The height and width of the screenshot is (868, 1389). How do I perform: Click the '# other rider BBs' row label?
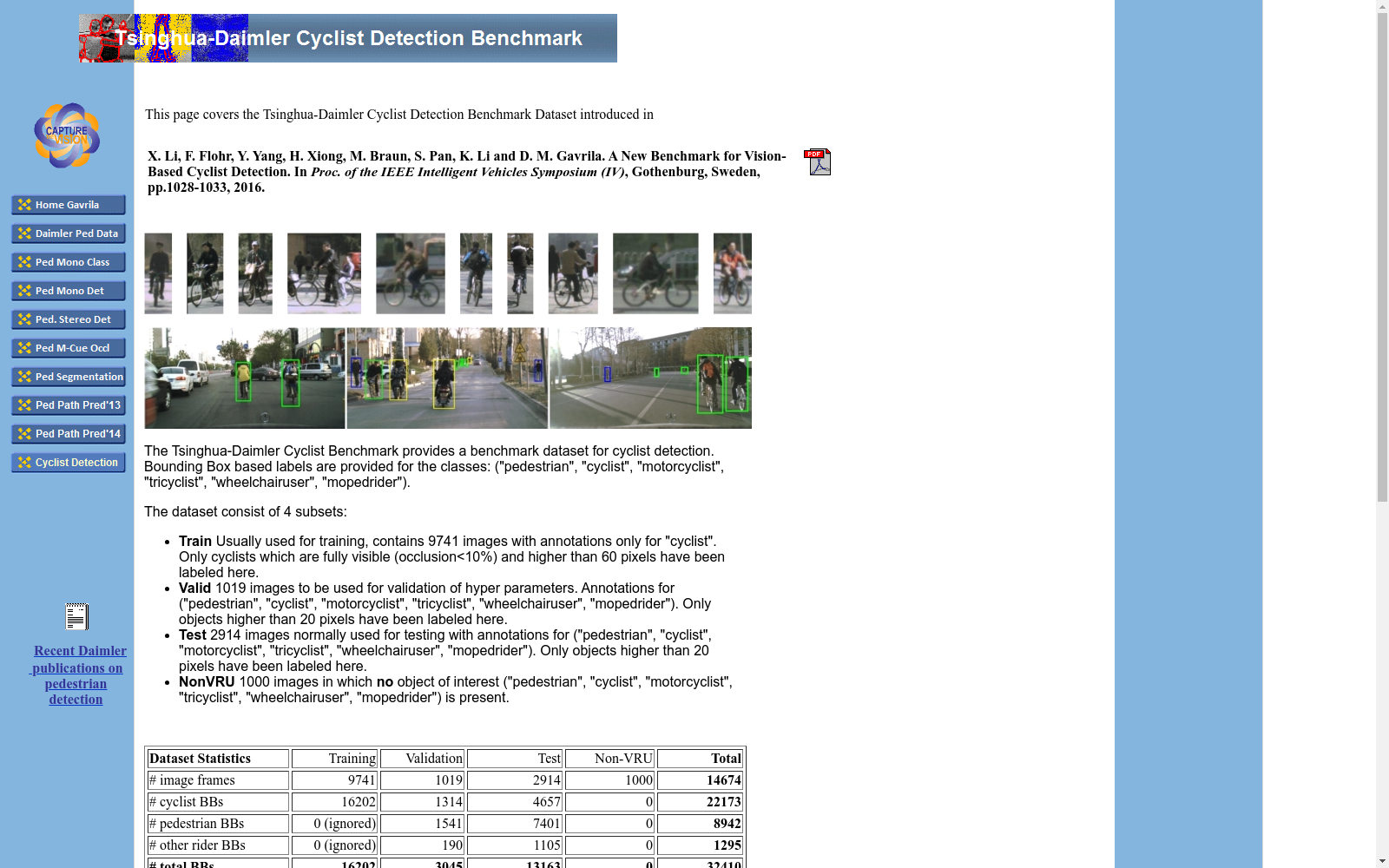pos(218,845)
